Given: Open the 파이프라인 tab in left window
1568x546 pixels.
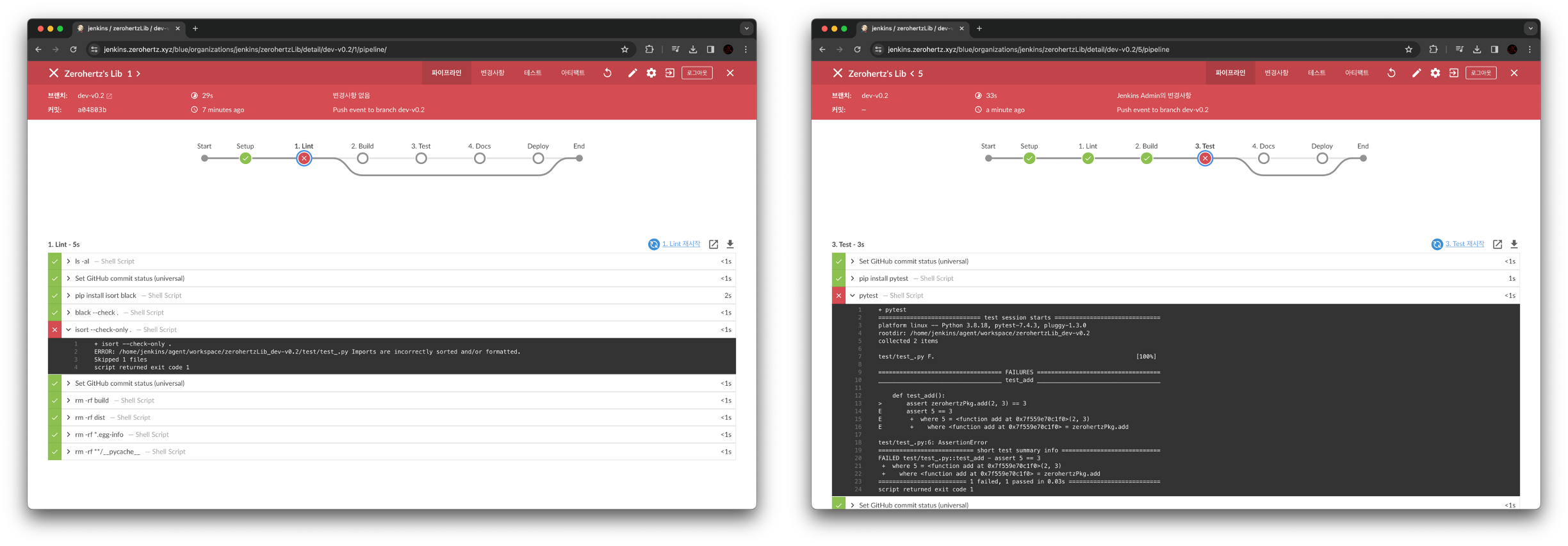Looking at the screenshot, I should point(446,73).
